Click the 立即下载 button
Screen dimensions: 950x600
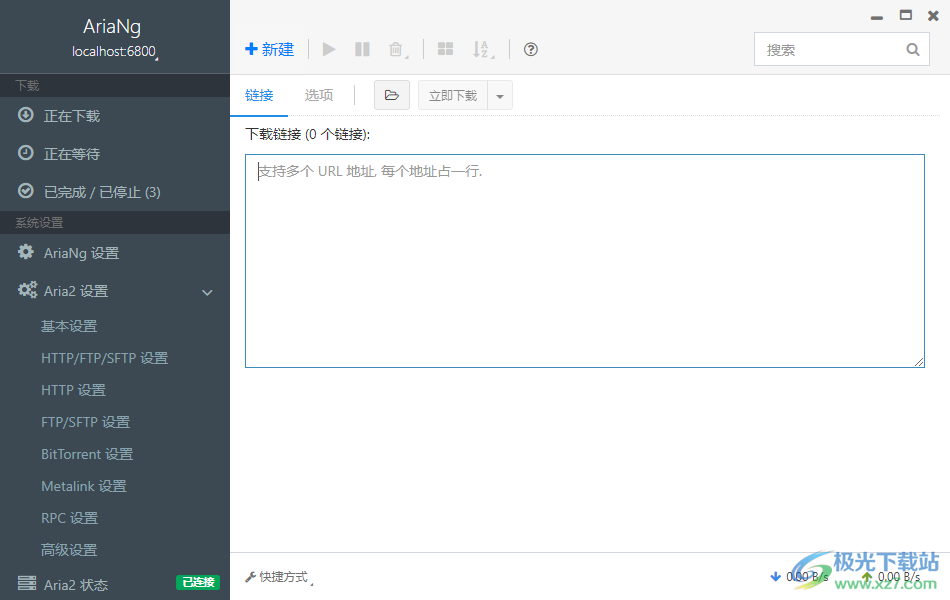pyautogui.click(x=453, y=95)
